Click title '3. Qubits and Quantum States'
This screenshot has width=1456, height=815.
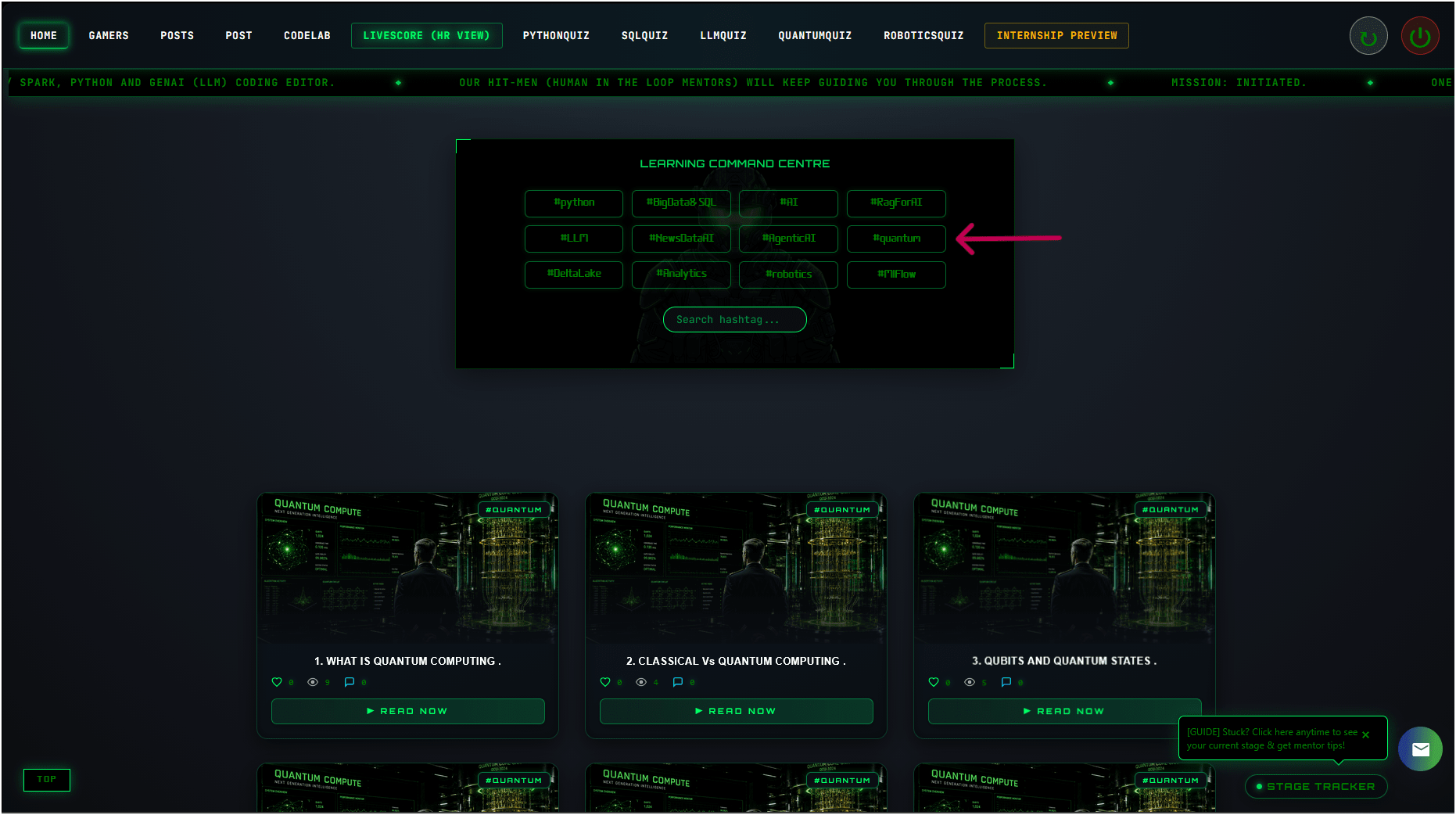pyautogui.click(x=1065, y=662)
